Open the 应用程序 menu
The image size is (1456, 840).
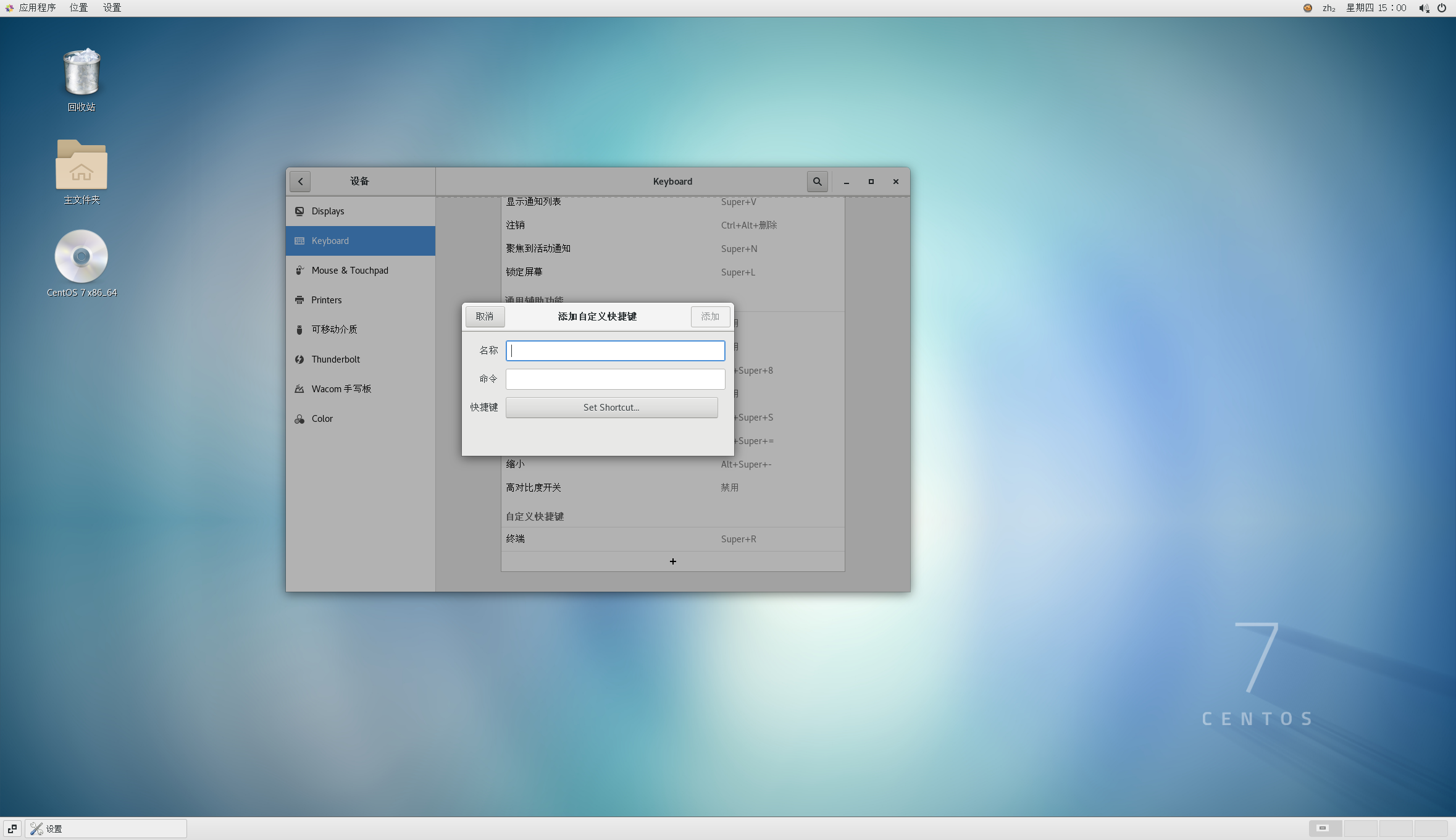coord(37,8)
